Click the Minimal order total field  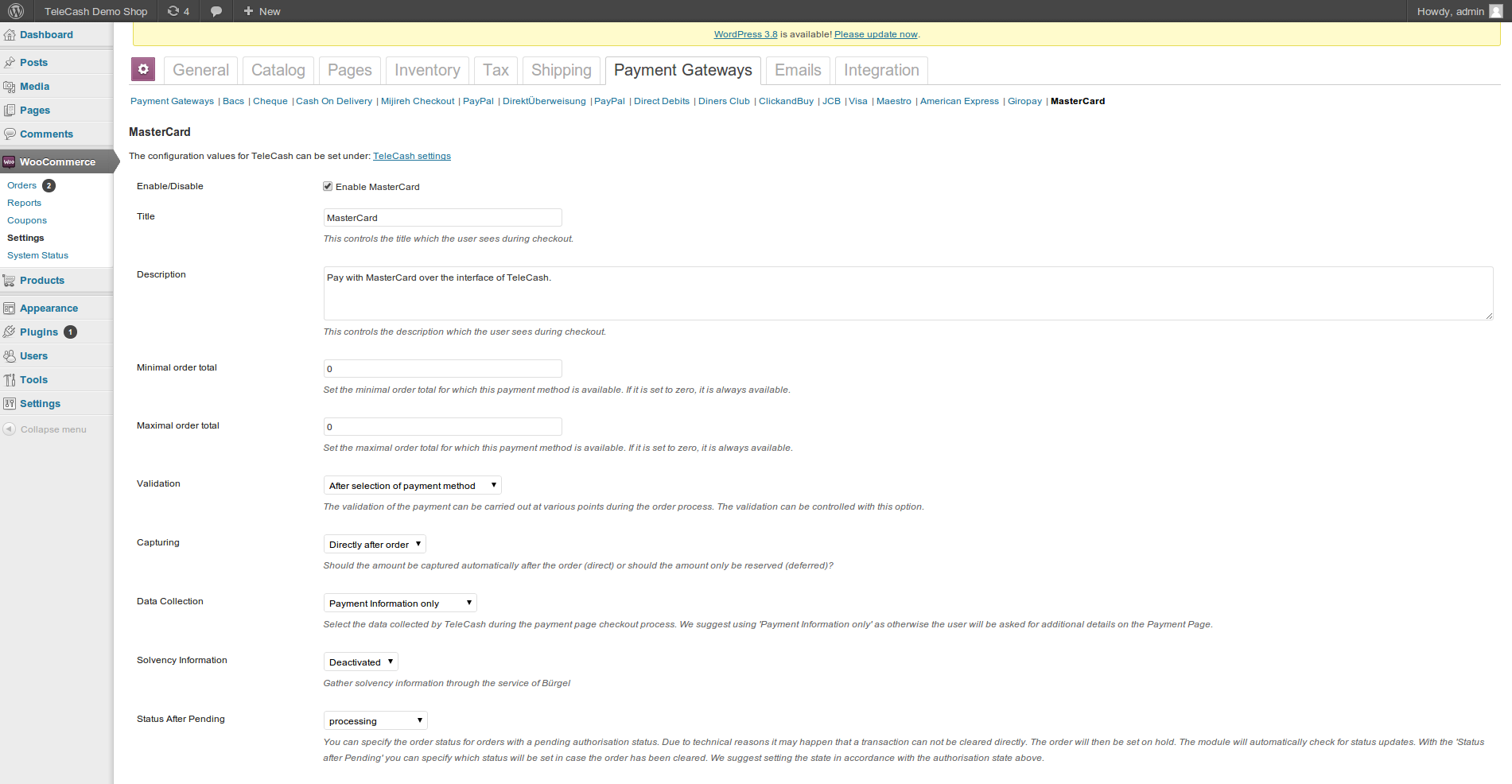click(442, 369)
